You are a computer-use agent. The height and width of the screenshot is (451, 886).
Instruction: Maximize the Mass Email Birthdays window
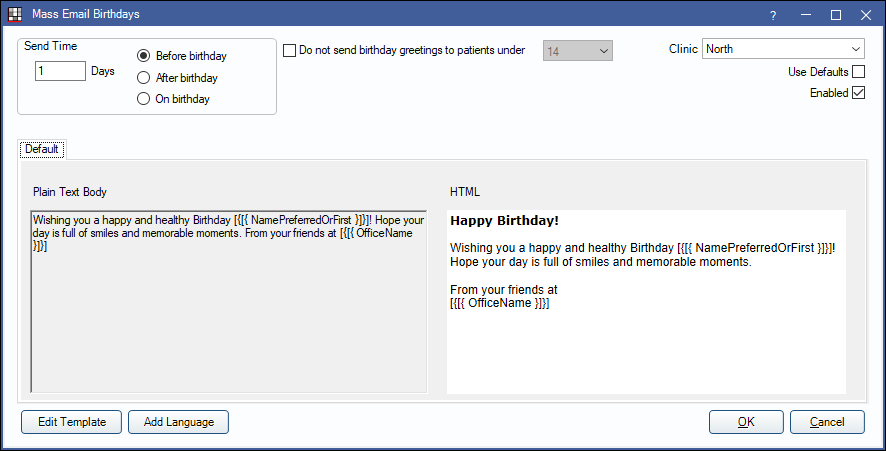click(836, 15)
